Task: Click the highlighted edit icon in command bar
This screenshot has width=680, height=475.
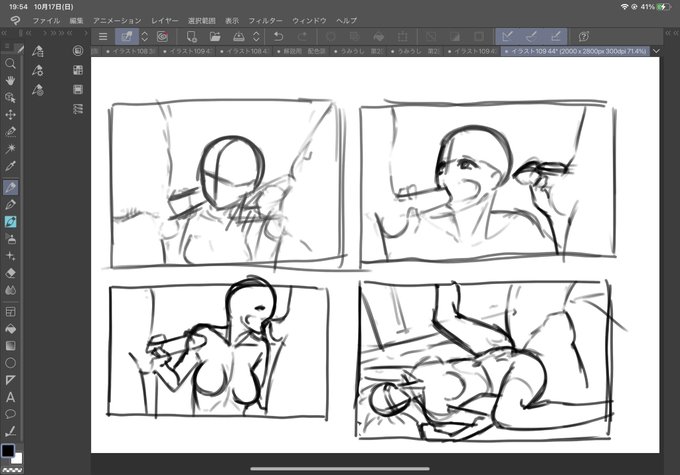Action: coord(127,36)
